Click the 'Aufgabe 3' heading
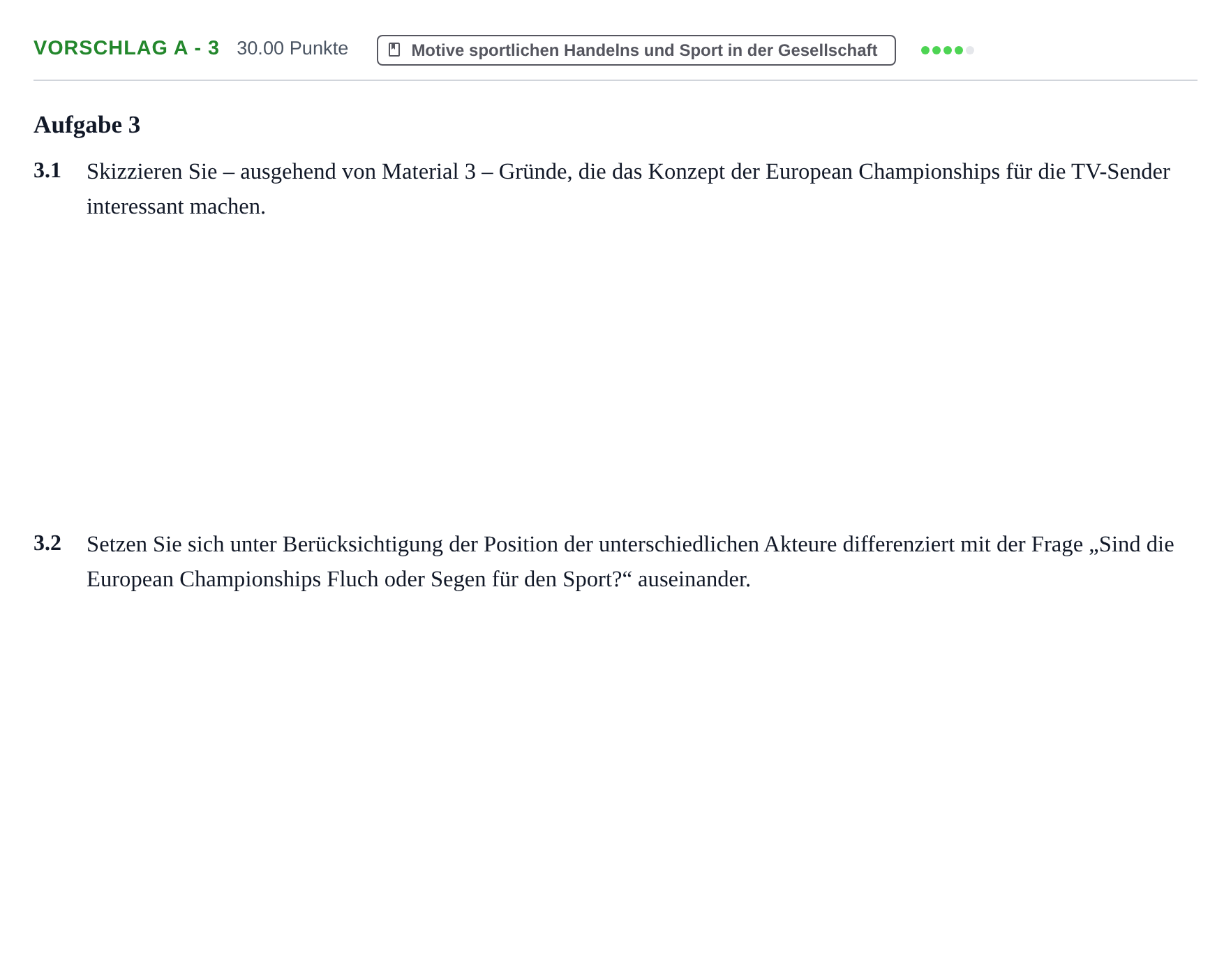The height and width of the screenshot is (980, 1231). (x=87, y=125)
